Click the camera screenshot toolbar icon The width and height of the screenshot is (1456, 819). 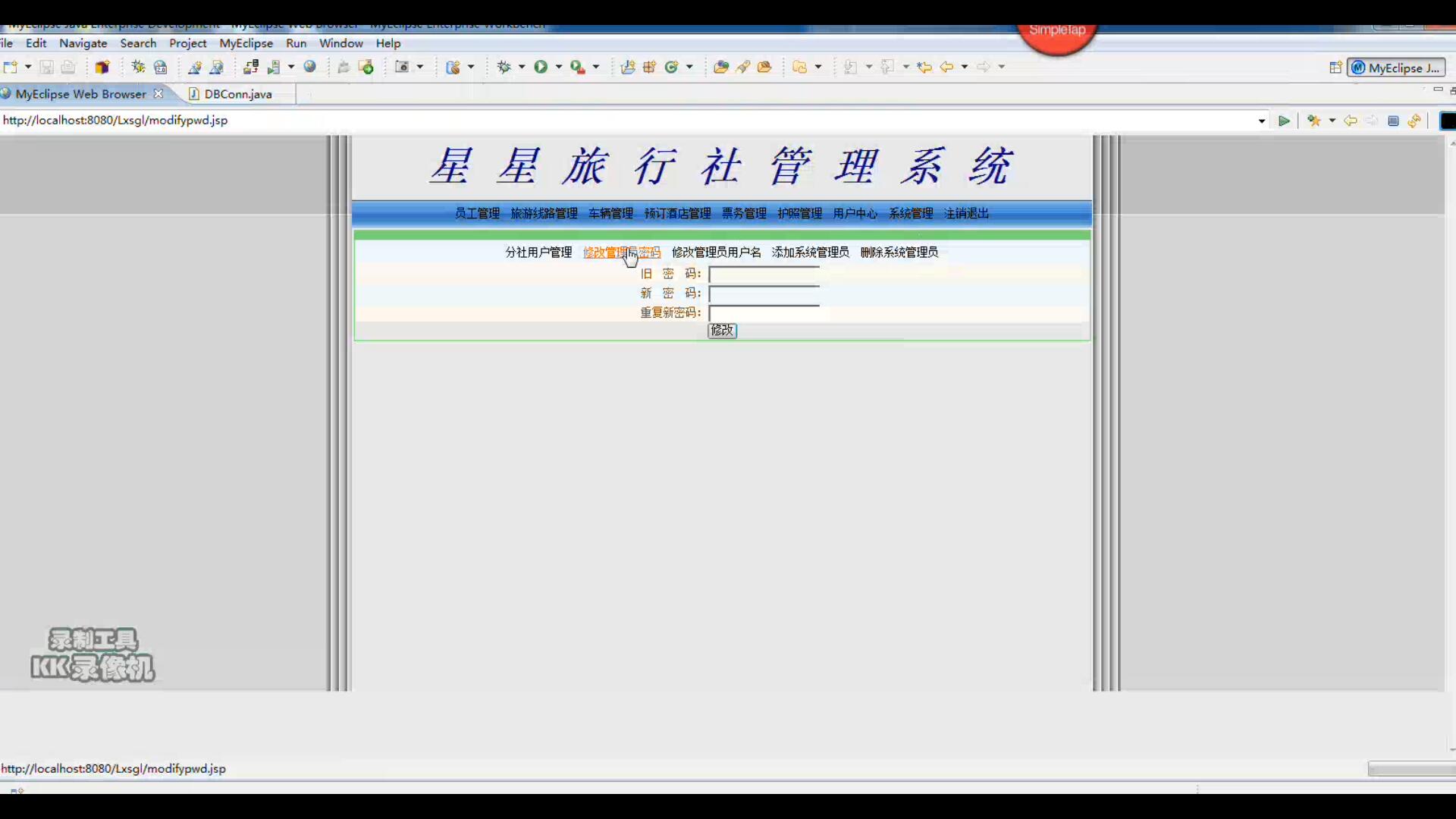403,67
